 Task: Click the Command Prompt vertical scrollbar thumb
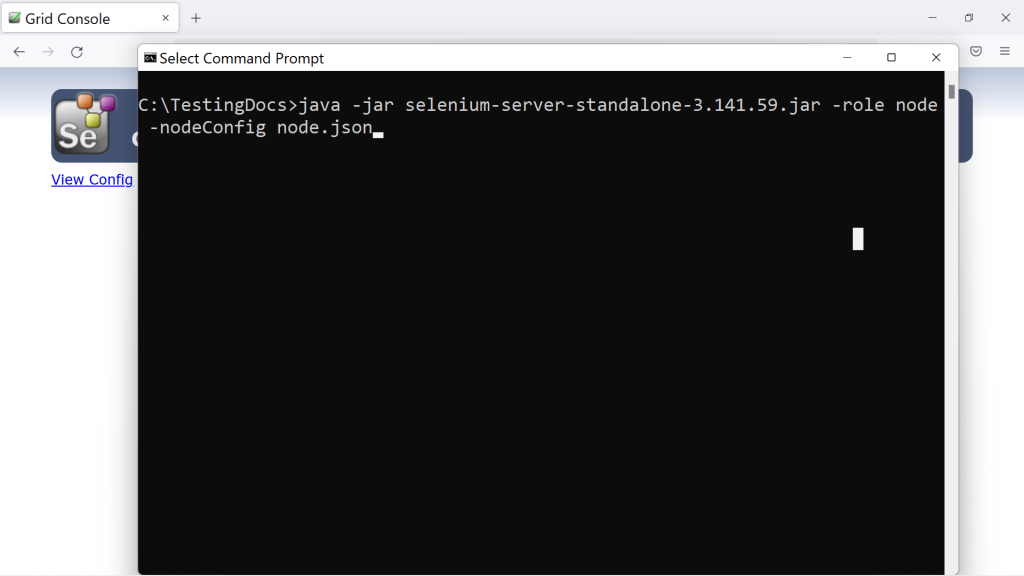pyautogui.click(x=951, y=92)
